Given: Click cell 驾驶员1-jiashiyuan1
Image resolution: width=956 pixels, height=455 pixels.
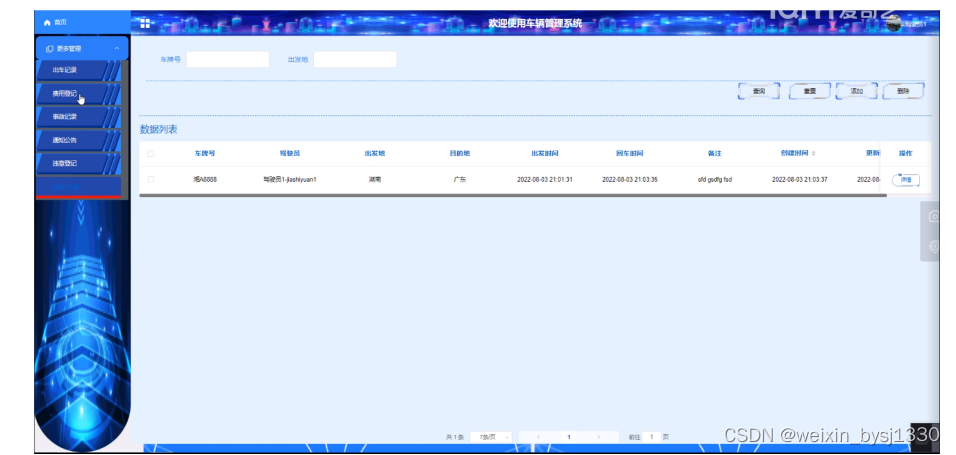Looking at the screenshot, I should pos(290,180).
